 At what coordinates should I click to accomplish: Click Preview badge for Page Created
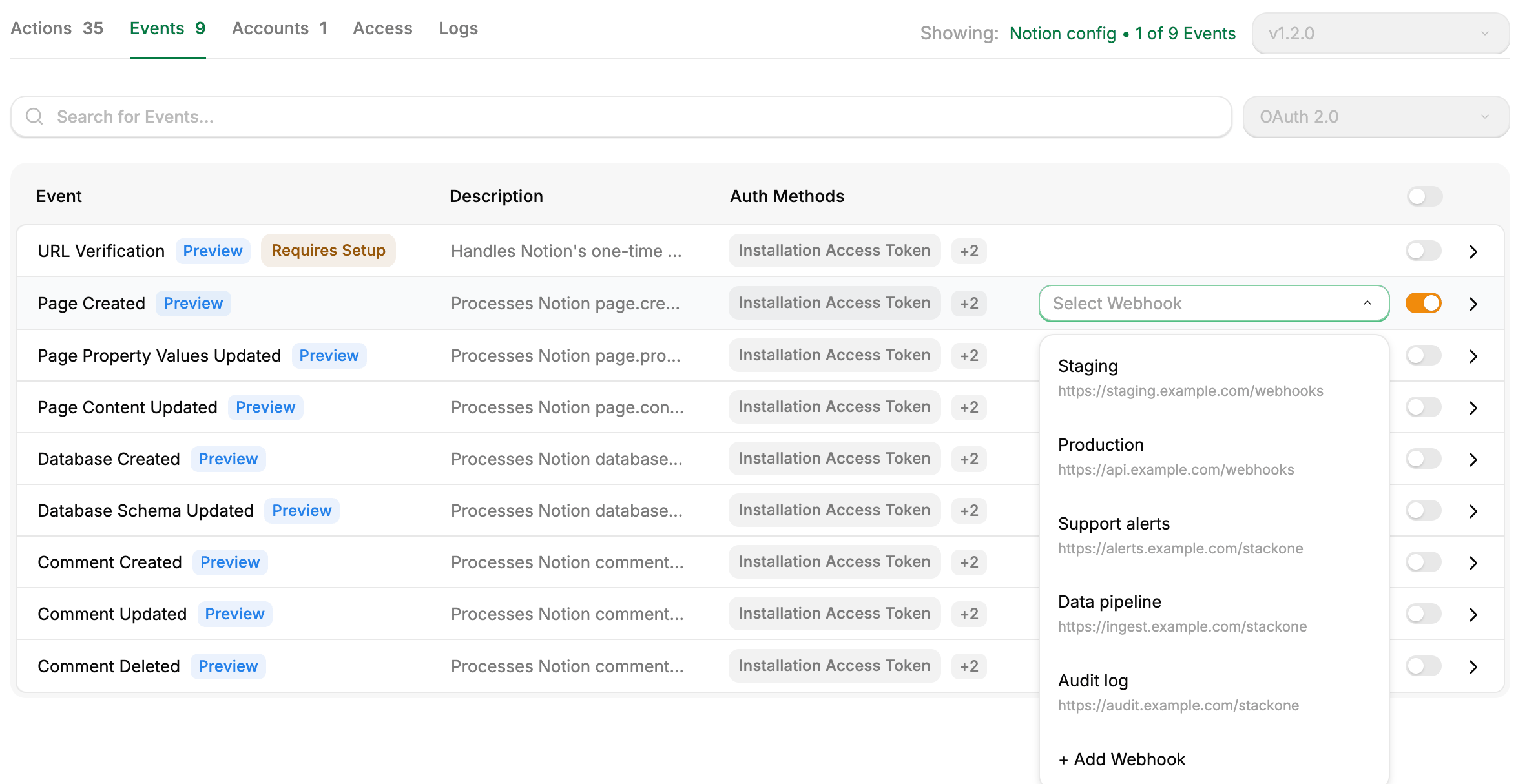(x=193, y=303)
